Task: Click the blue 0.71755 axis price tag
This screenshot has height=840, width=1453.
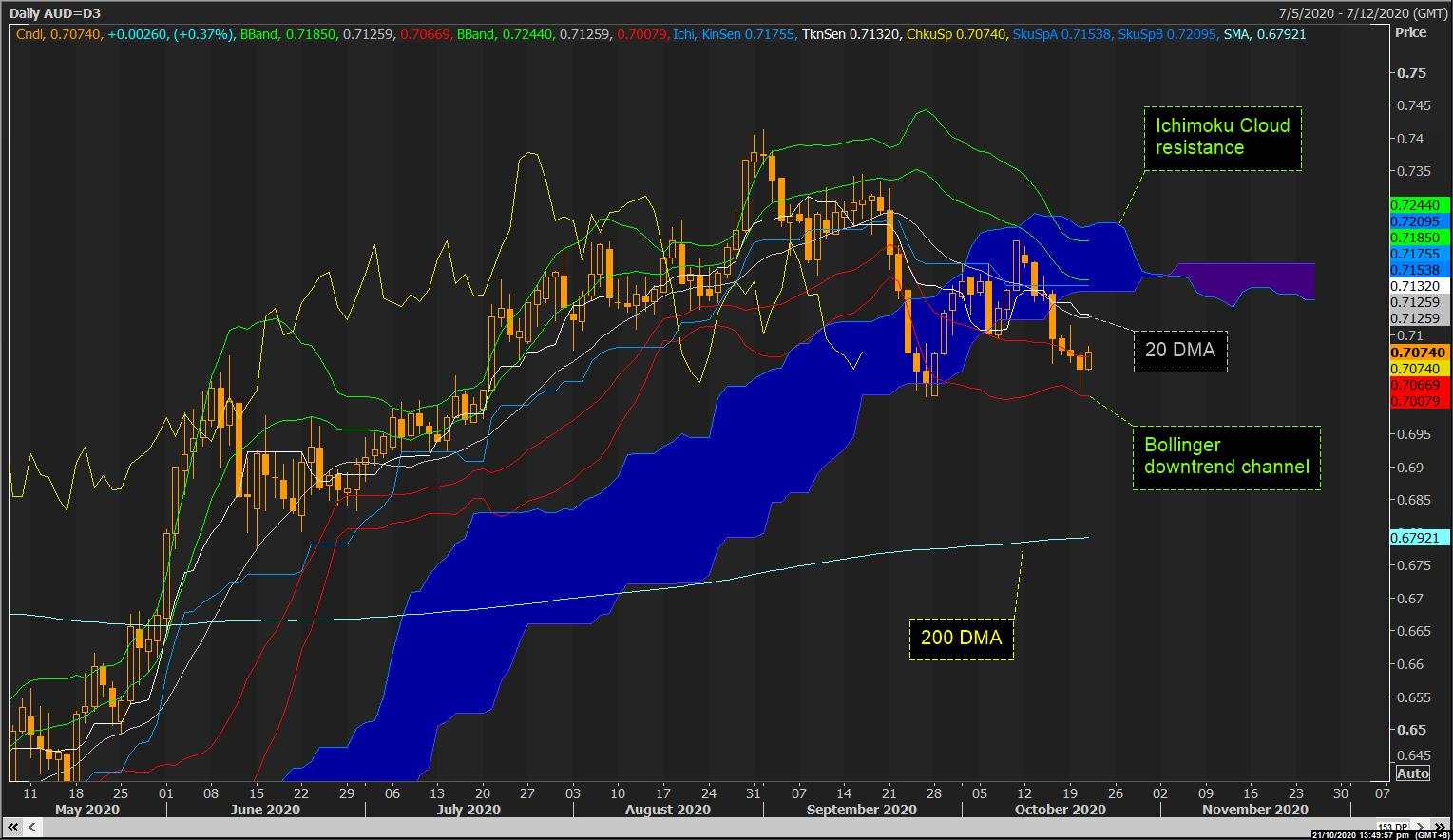Action: (1420, 254)
